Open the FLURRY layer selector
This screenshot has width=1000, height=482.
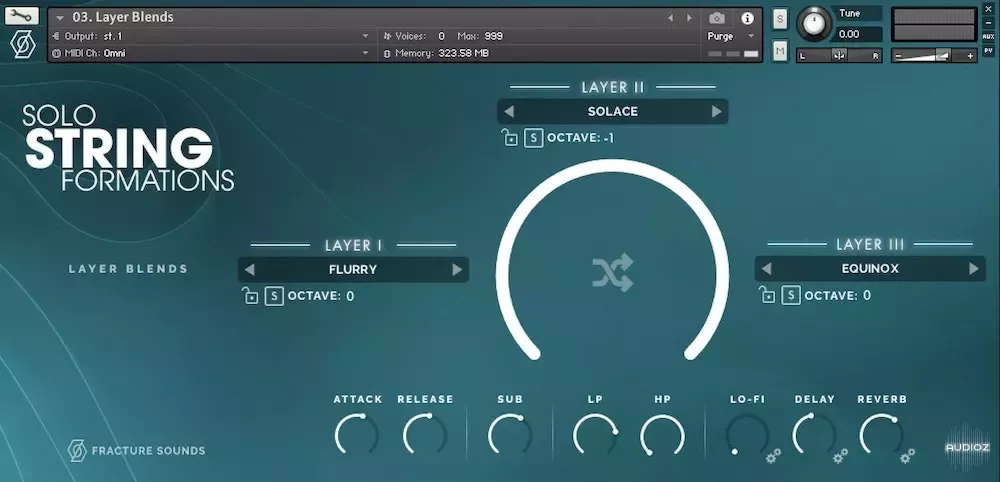coord(353,270)
